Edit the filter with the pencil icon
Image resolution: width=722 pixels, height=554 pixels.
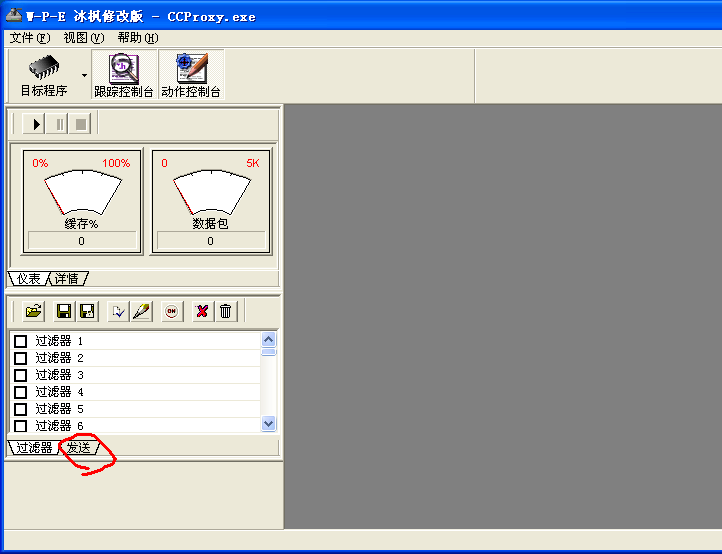[142, 312]
